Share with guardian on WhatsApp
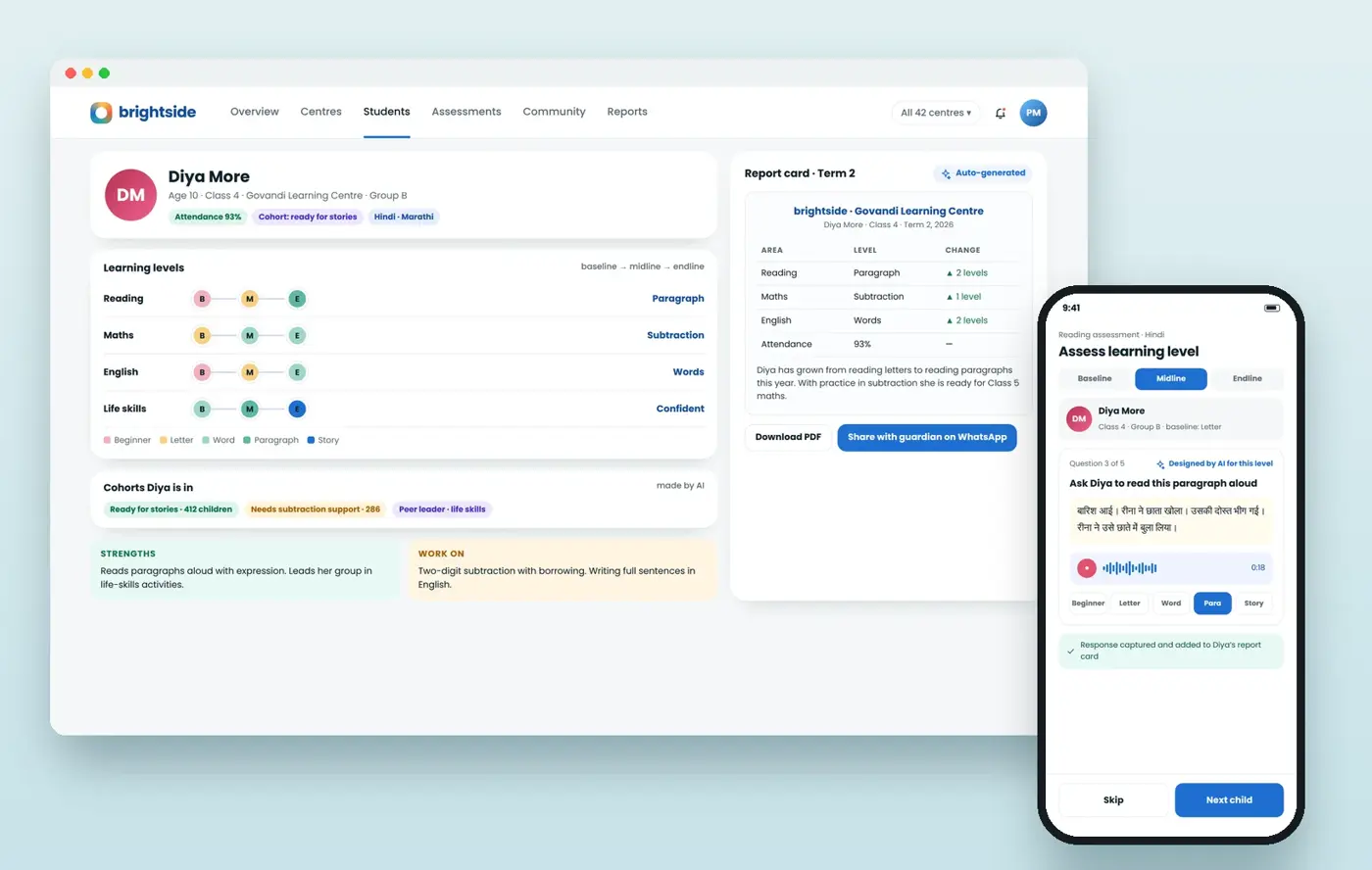 click(x=927, y=437)
